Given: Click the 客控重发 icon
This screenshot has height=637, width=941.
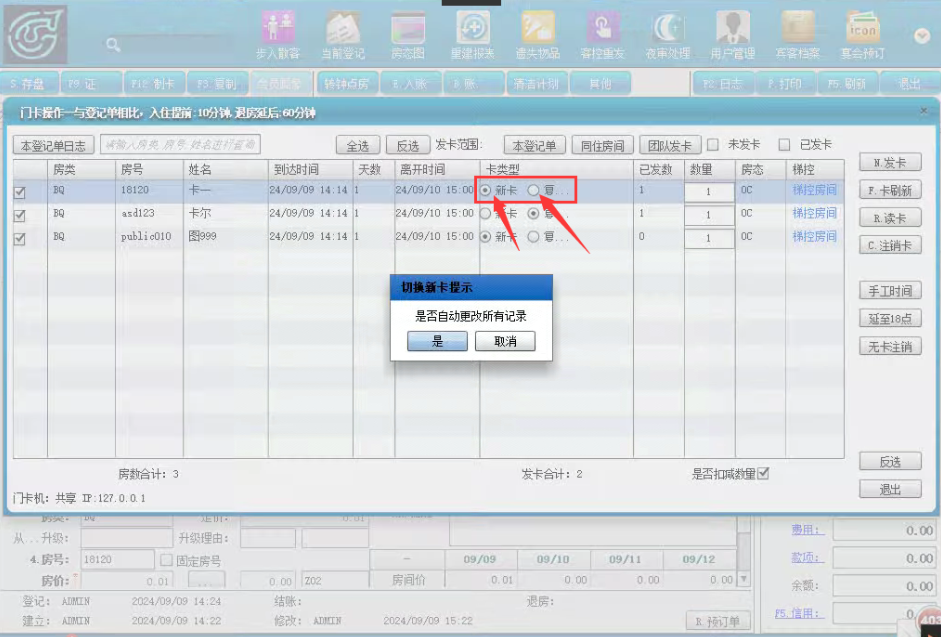Looking at the screenshot, I should coord(603,35).
